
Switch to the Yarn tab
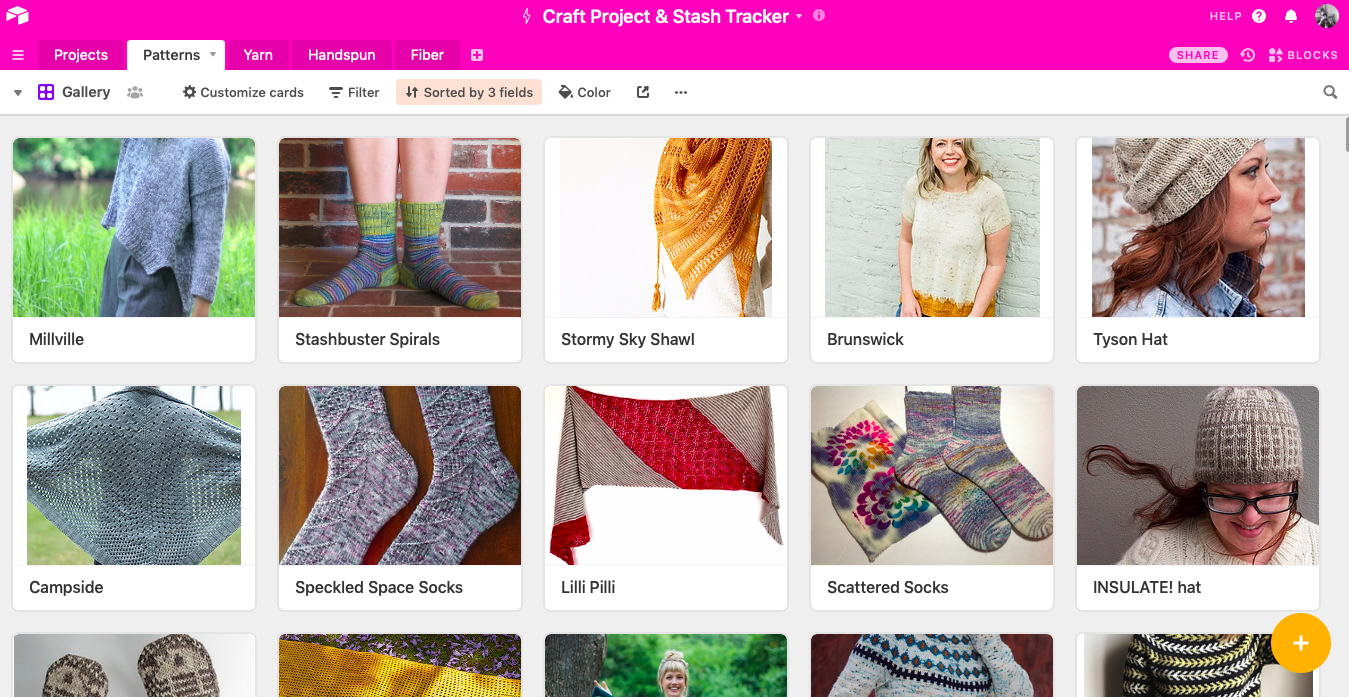pyautogui.click(x=258, y=55)
